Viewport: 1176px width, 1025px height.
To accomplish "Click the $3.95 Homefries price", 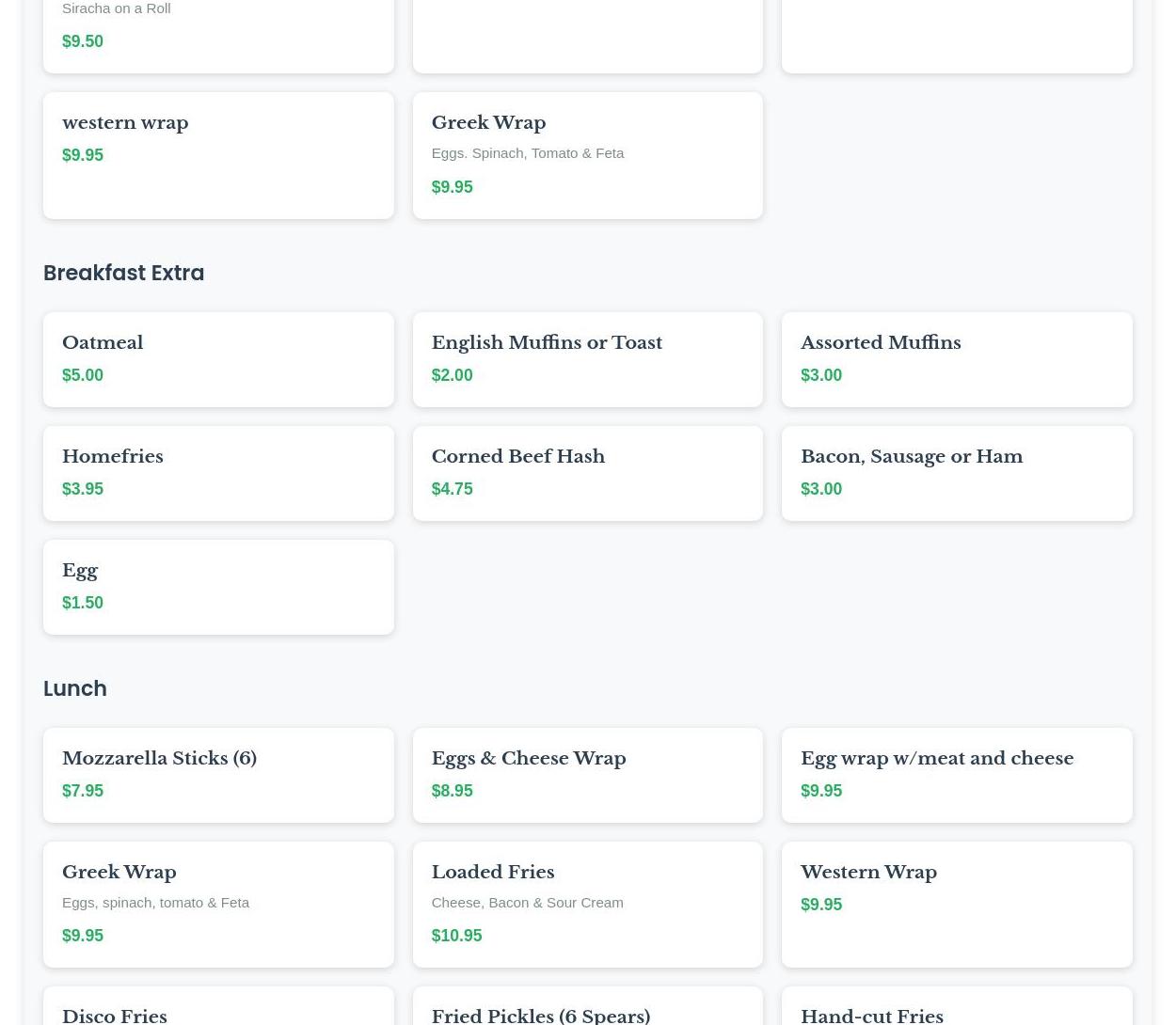I will pos(83,489).
